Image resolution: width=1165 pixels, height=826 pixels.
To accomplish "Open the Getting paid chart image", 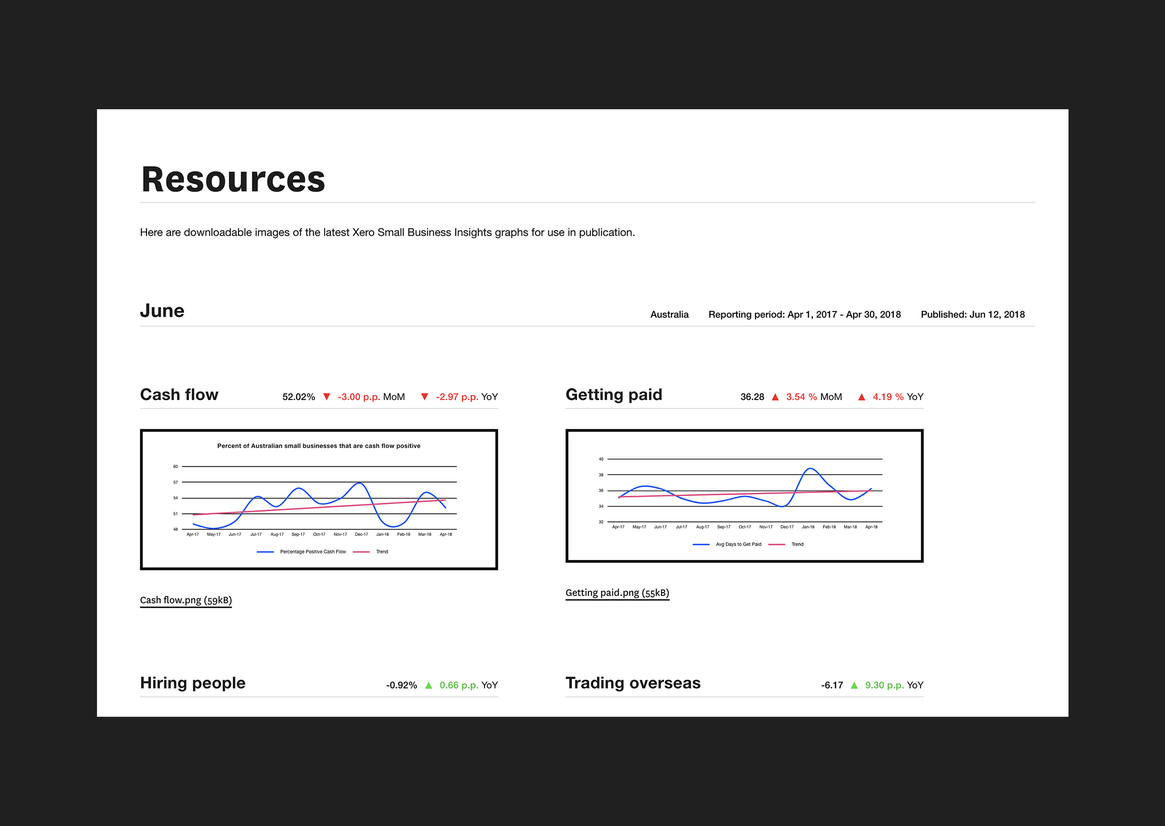I will (744, 496).
